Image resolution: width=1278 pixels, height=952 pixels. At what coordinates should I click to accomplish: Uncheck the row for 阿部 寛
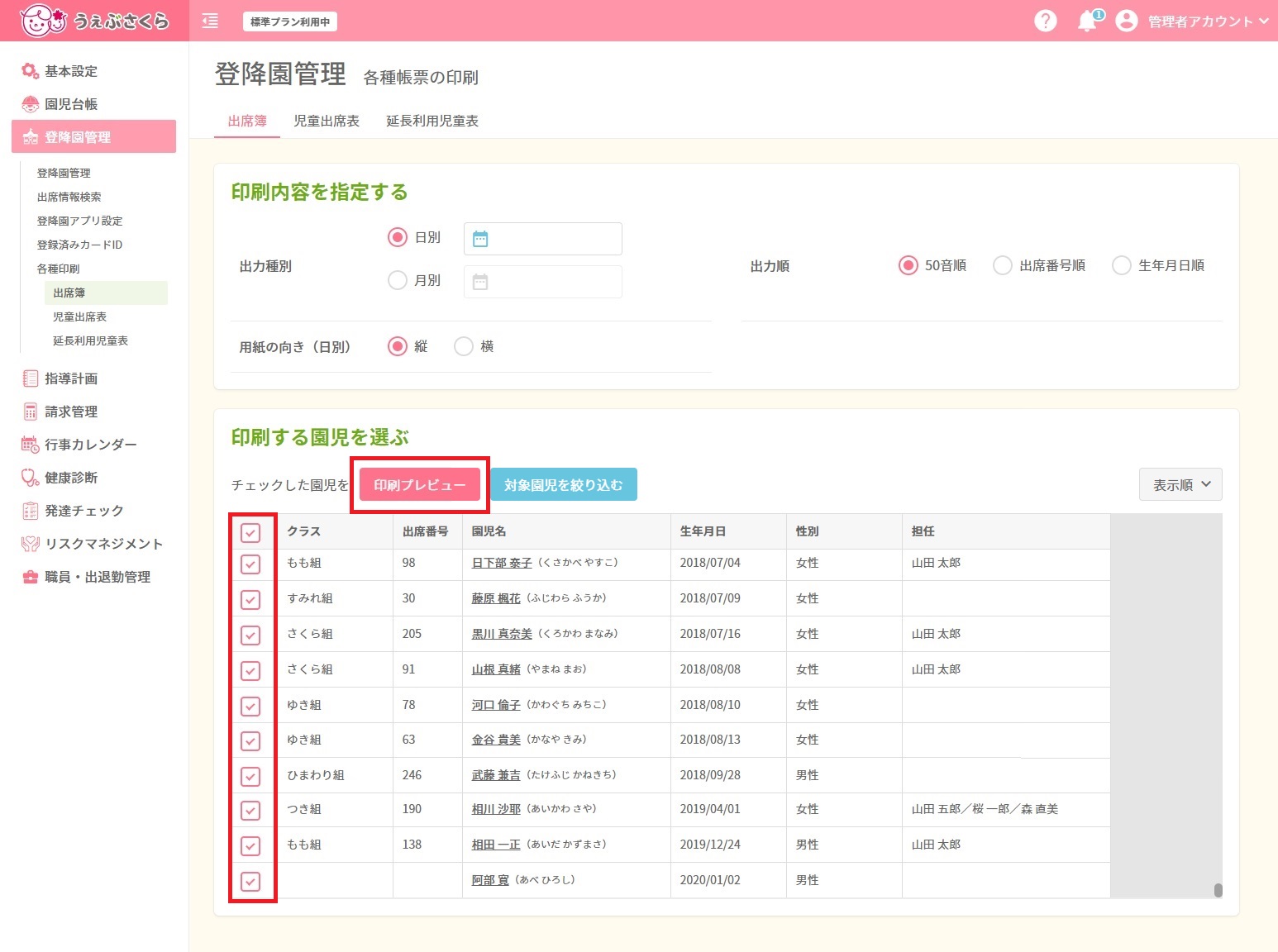(x=250, y=882)
